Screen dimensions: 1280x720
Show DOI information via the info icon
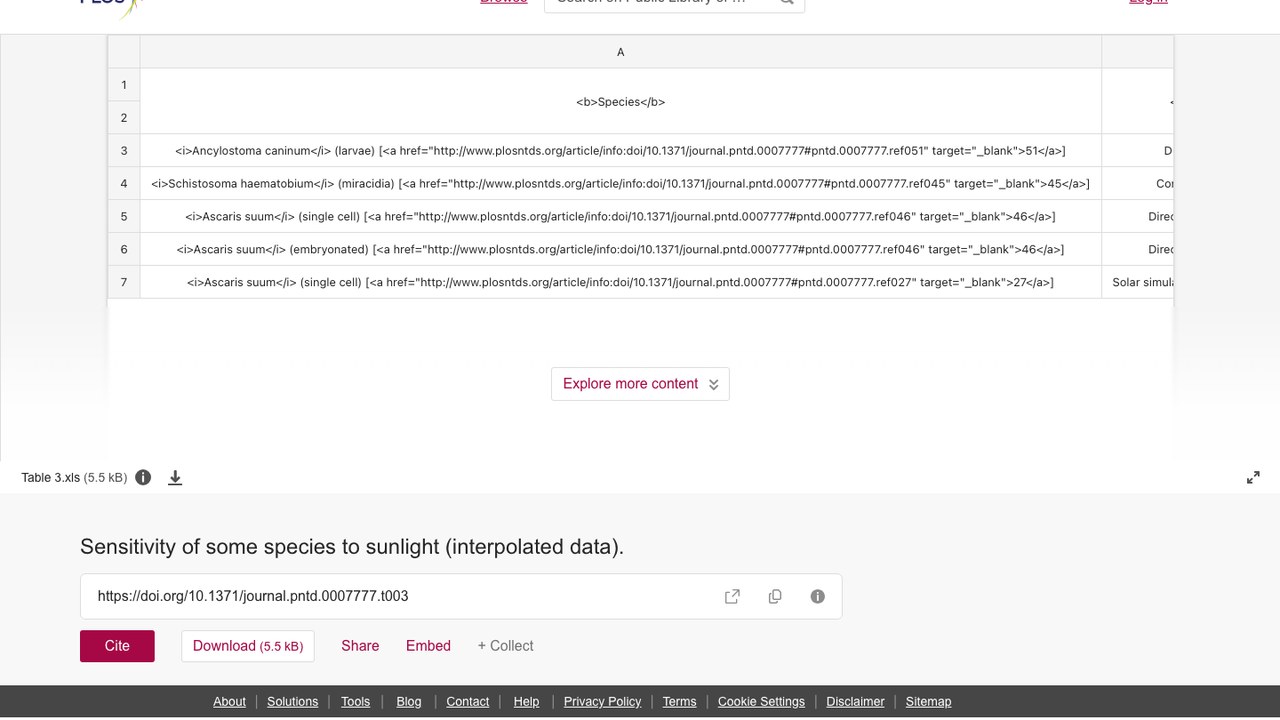817,596
